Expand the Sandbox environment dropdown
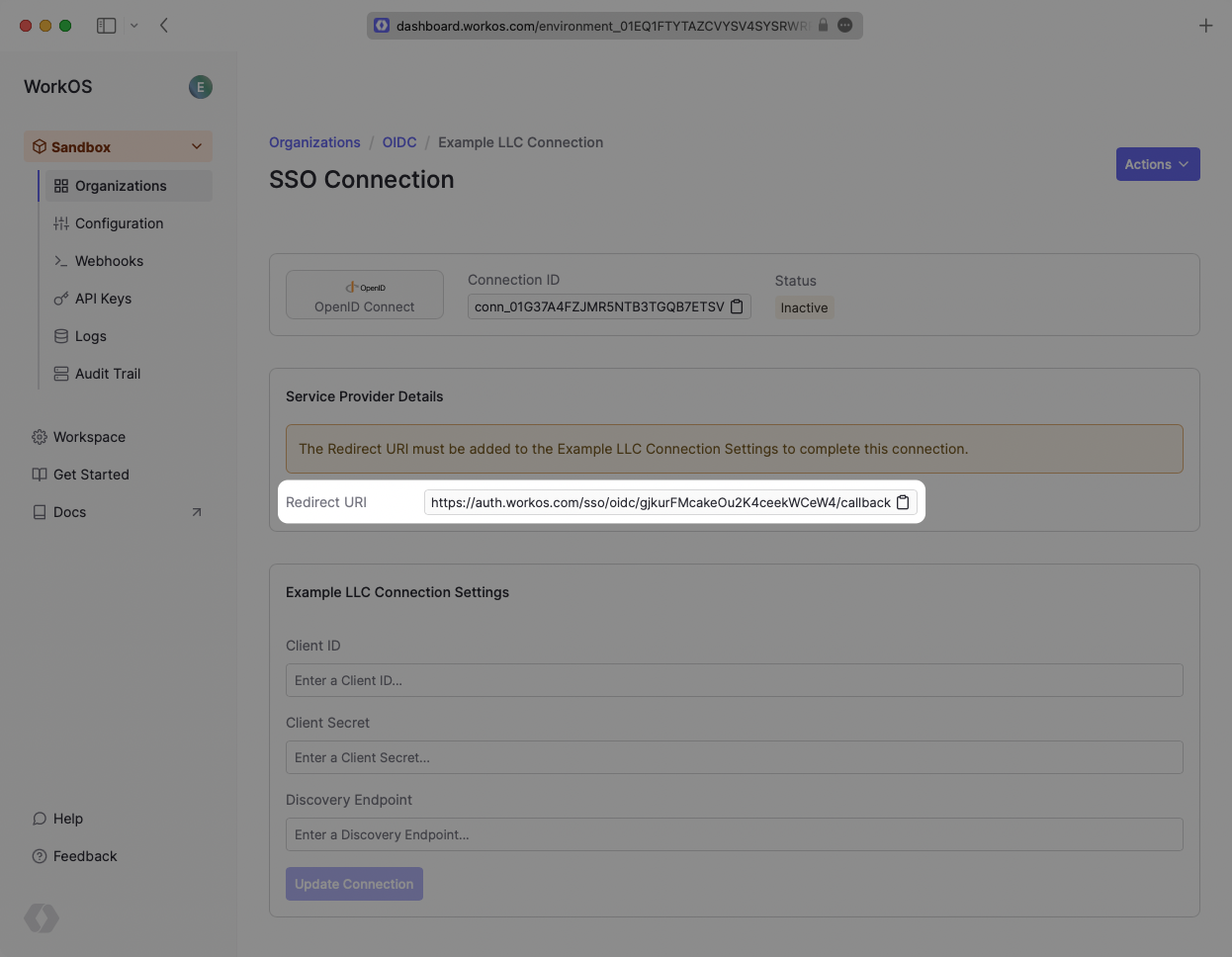This screenshot has height=957, width=1232. click(x=197, y=147)
